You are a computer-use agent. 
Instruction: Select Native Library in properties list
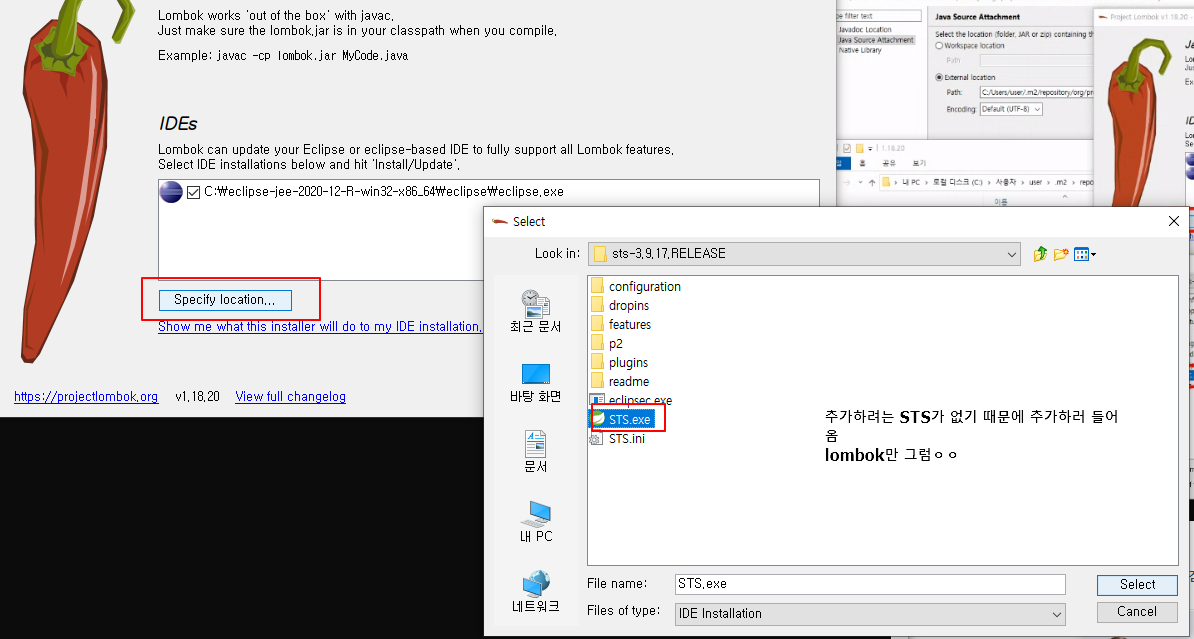pos(860,50)
